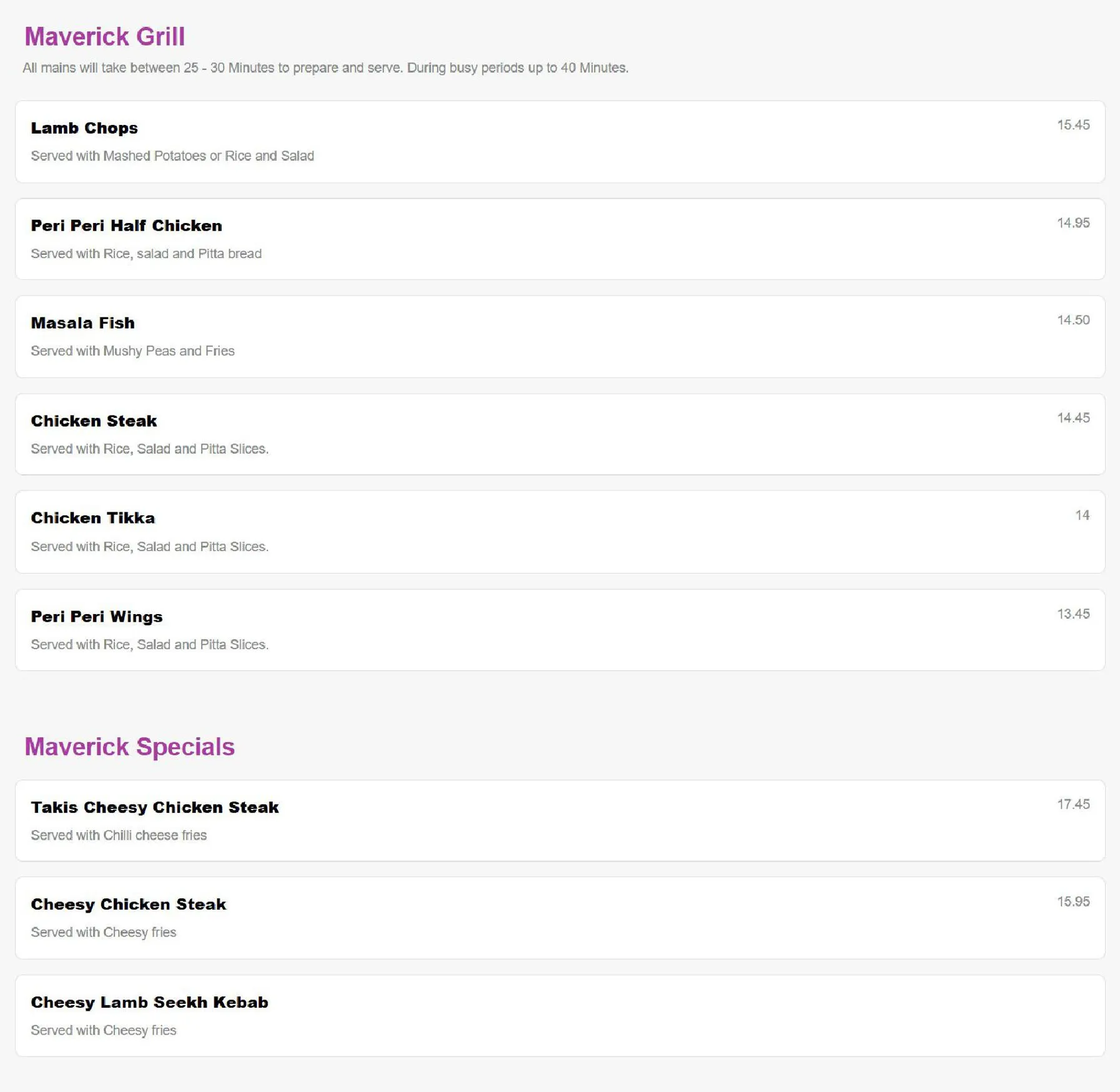Click the description under Chicken Tikka
Image resolution: width=1120 pixels, height=1092 pixels.
click(150, 547)
